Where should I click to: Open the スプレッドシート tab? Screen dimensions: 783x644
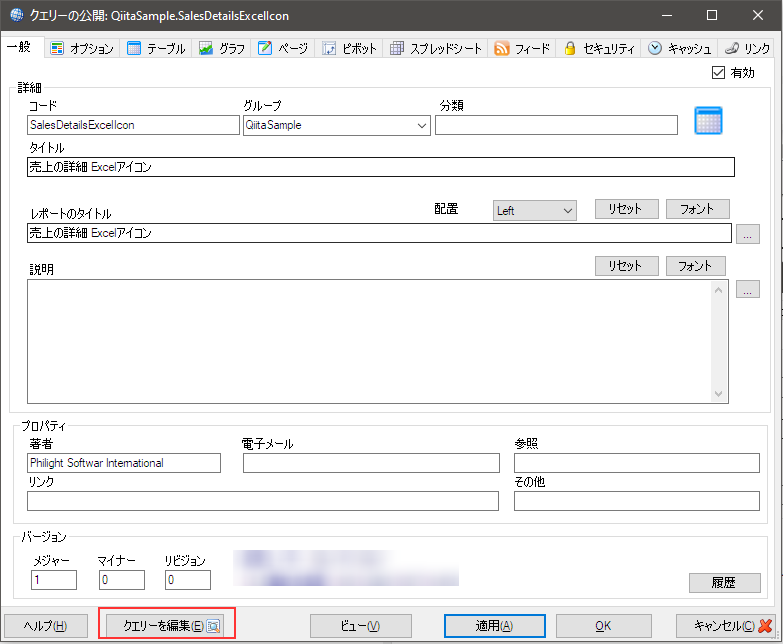click(436, 48)
